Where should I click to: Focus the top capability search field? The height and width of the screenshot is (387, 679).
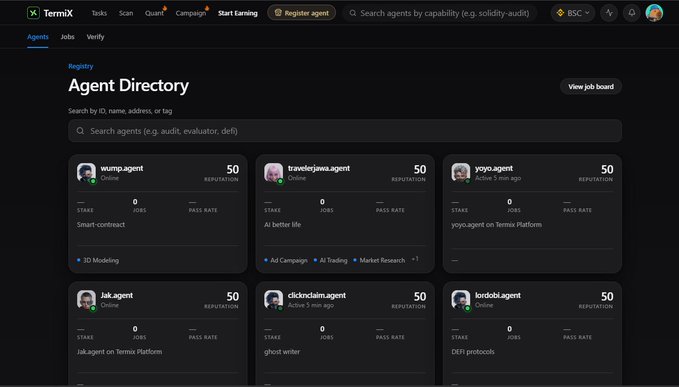(x=440, y=13)
